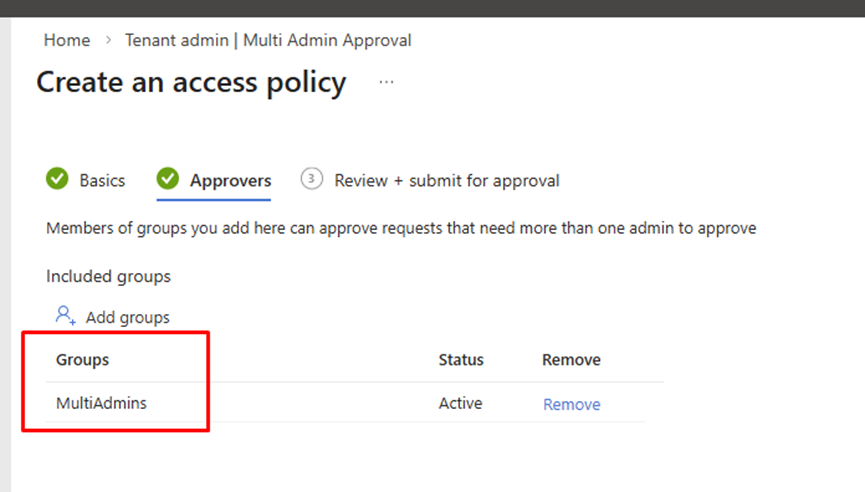
Task: Switch to the Basics tab label
Action: pos(102,181)
